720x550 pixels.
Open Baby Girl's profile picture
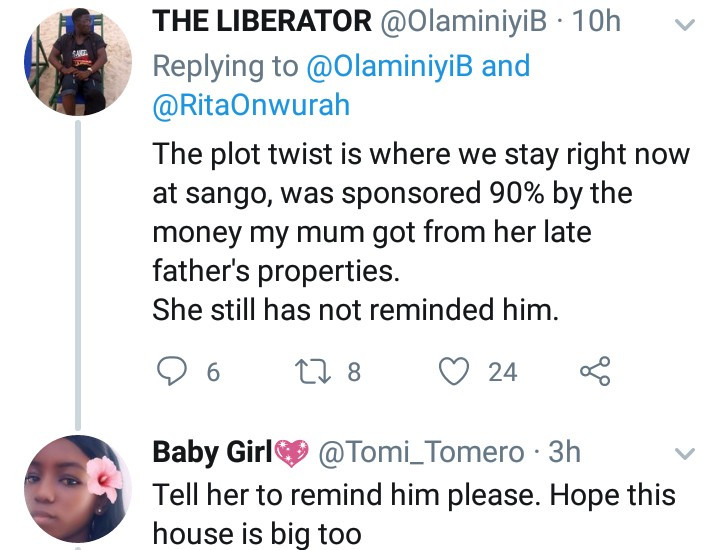point(76,484)
